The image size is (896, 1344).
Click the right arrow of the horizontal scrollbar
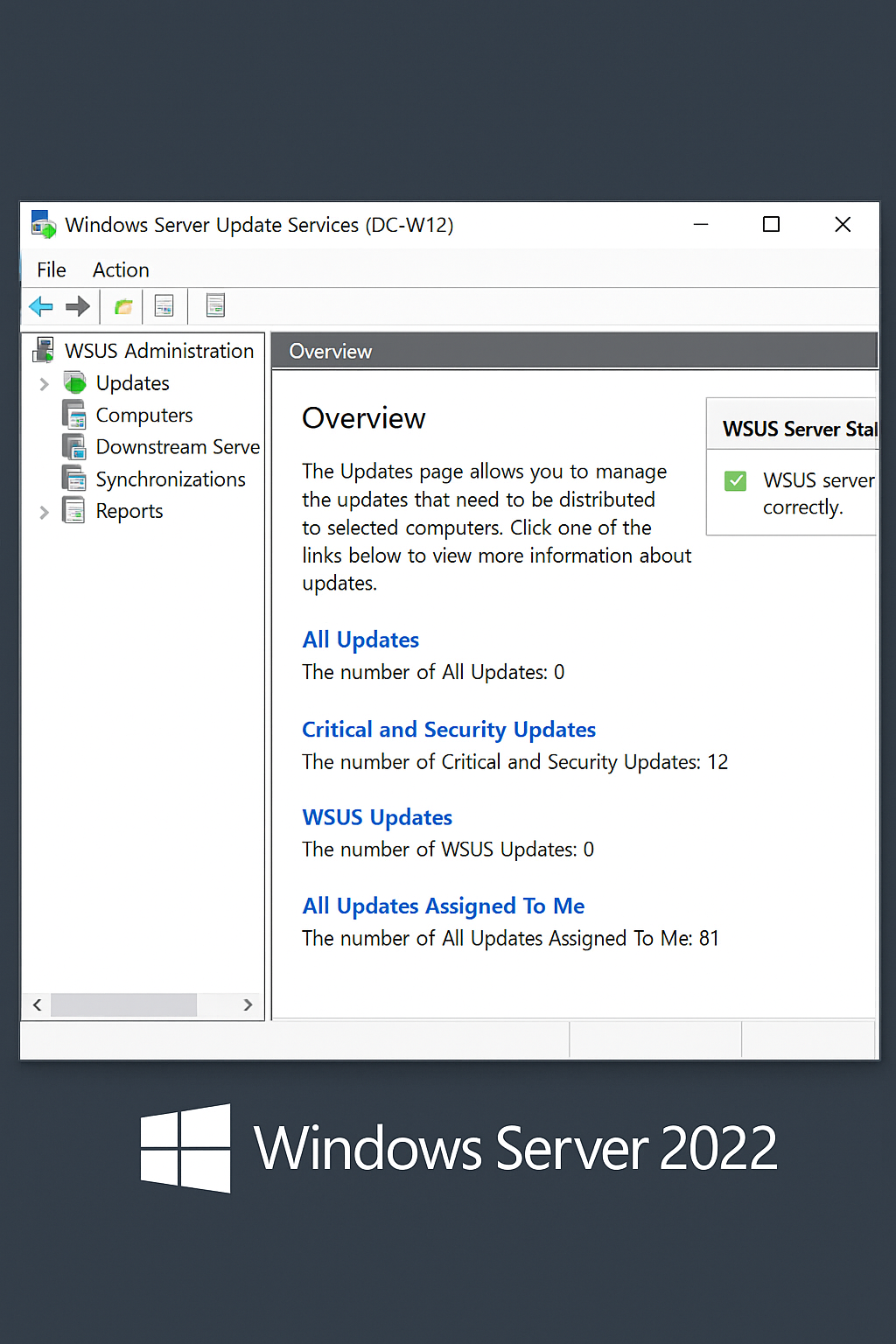pyautogui.click(x=249, y=1004)
